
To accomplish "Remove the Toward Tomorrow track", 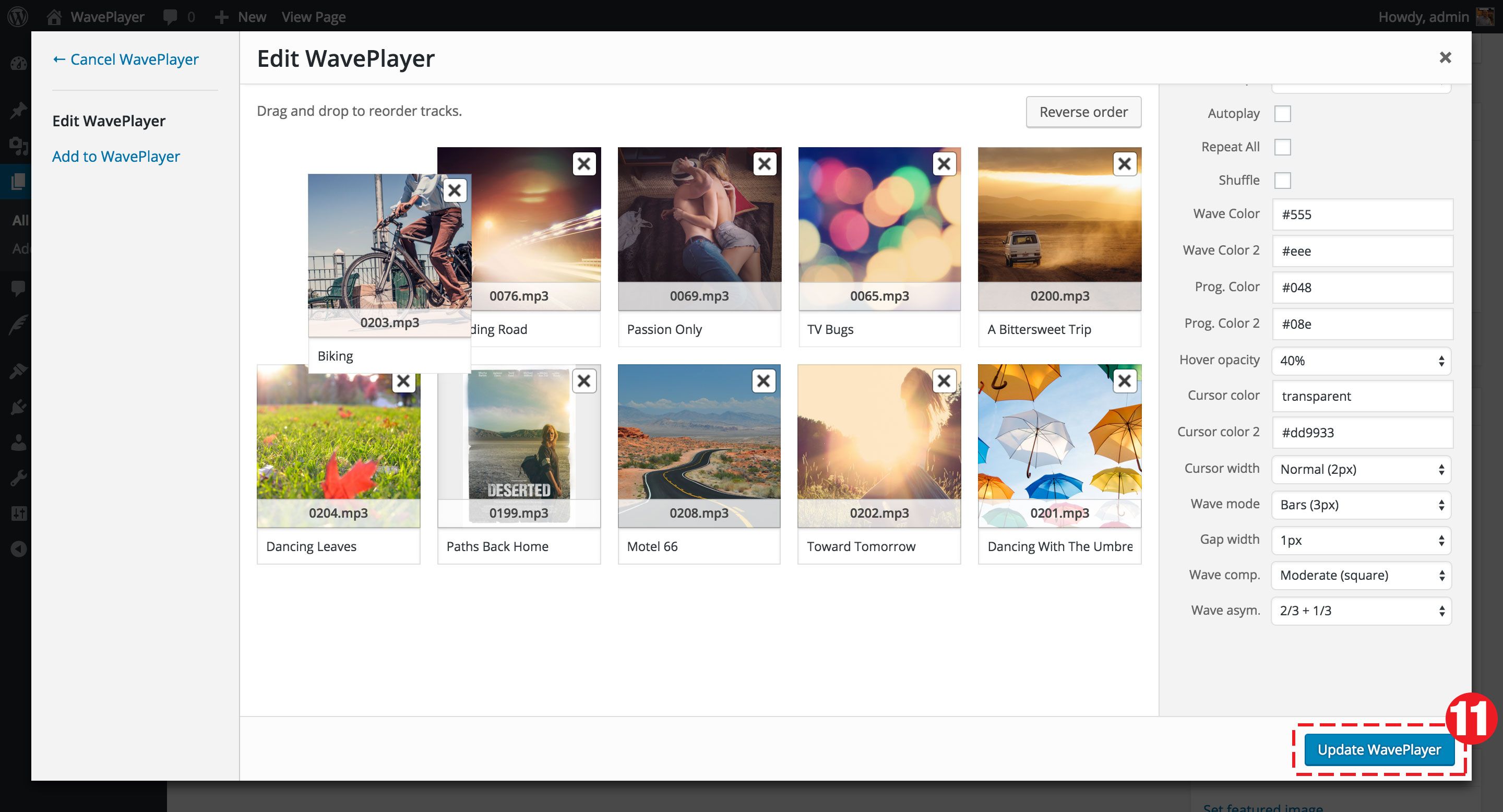I will 944,381.
